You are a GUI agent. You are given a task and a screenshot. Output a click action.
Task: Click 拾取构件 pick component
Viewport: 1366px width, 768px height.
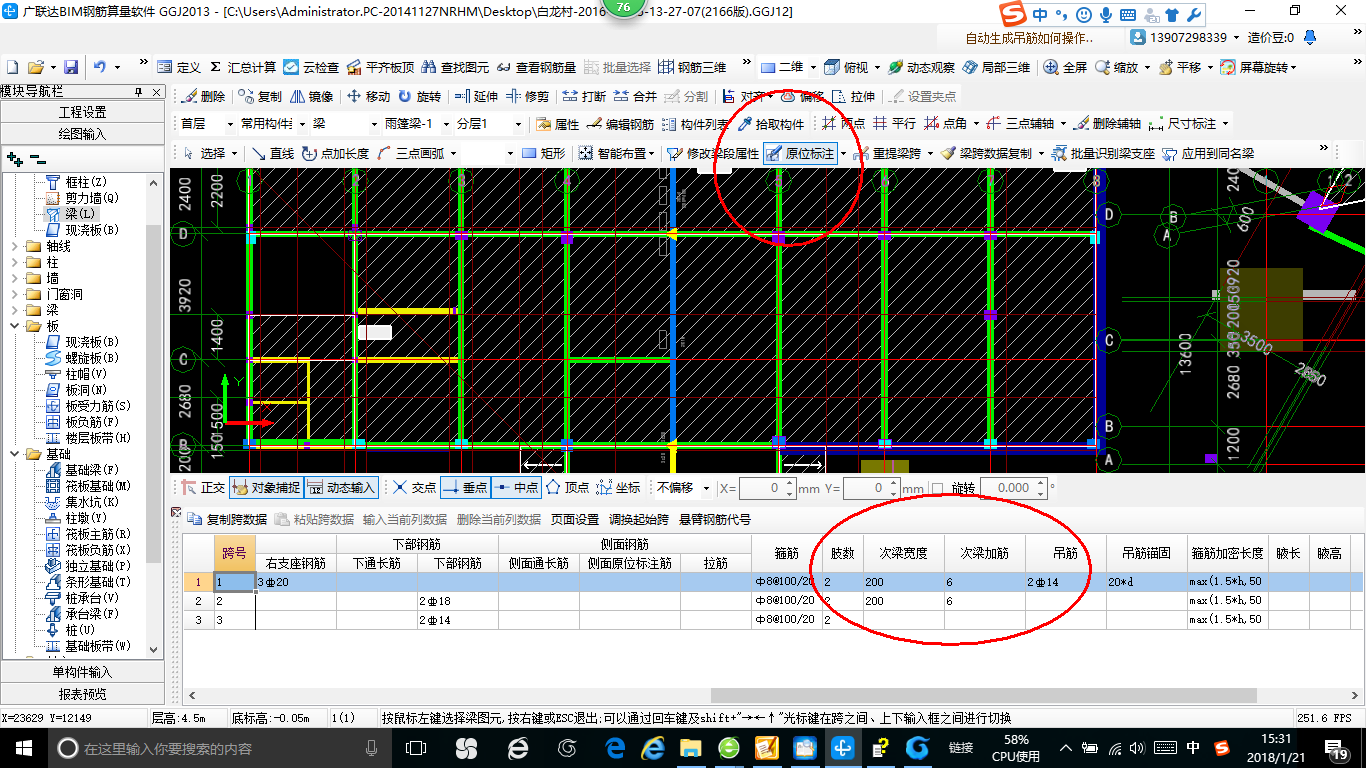click(x=770, y=124)
